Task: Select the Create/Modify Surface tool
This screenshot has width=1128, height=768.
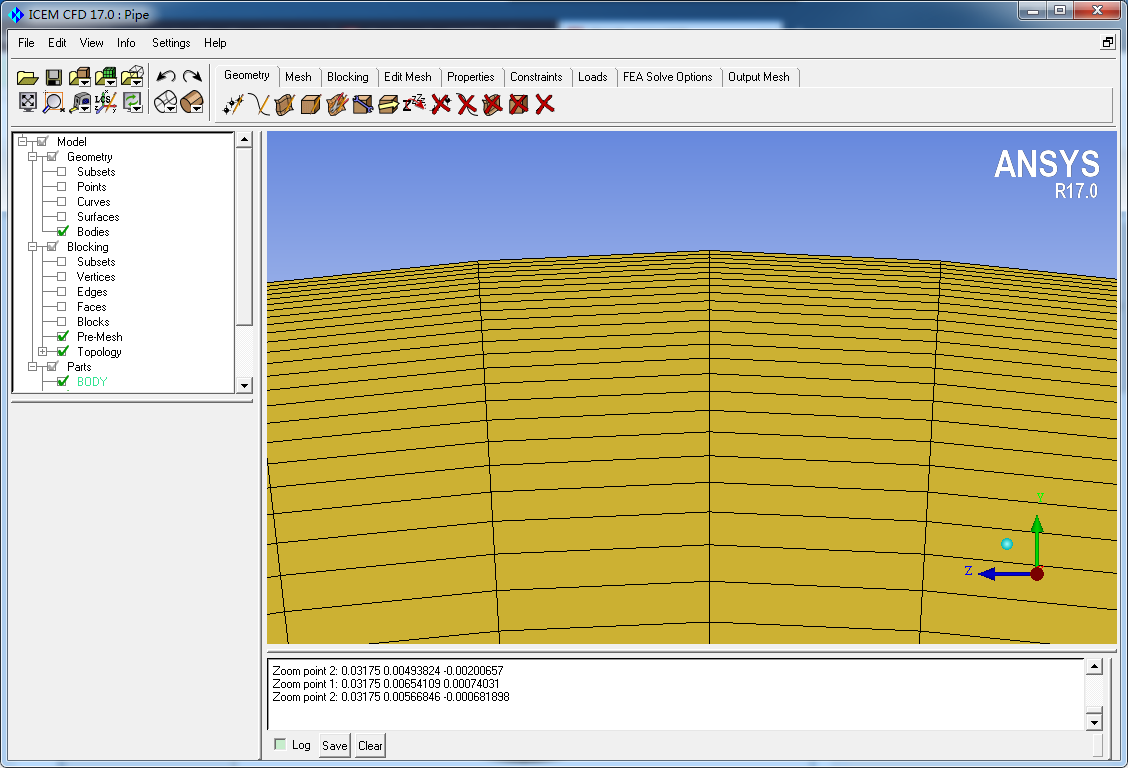Action: (x=285, y=105)
